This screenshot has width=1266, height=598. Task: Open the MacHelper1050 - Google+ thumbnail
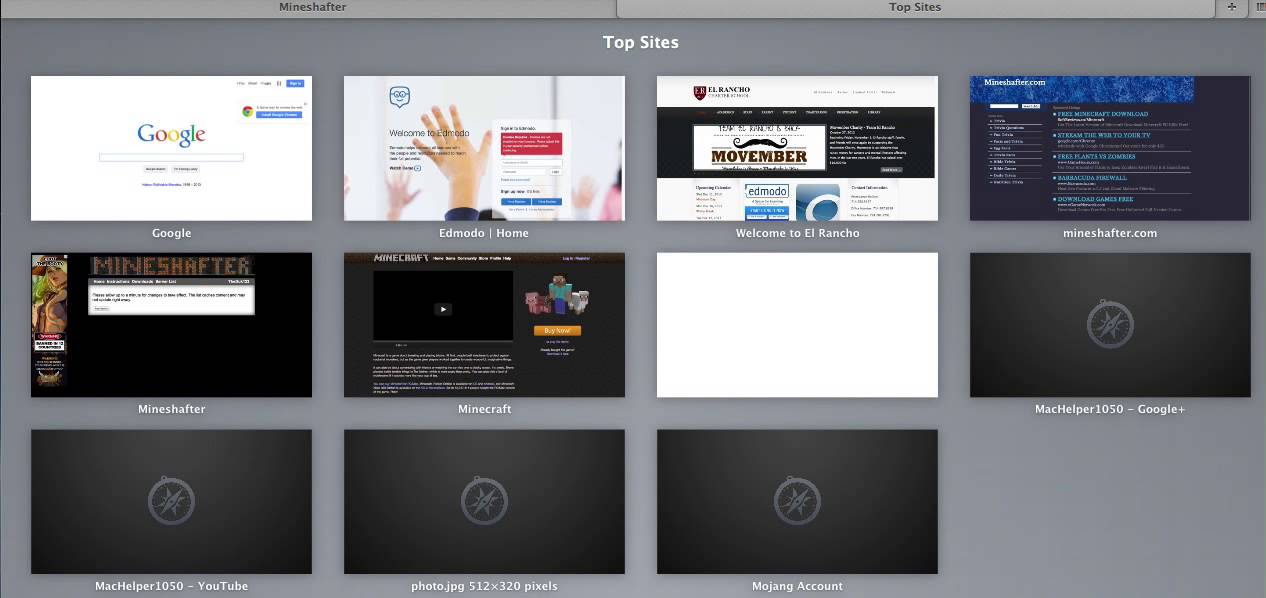[1110, 325]
